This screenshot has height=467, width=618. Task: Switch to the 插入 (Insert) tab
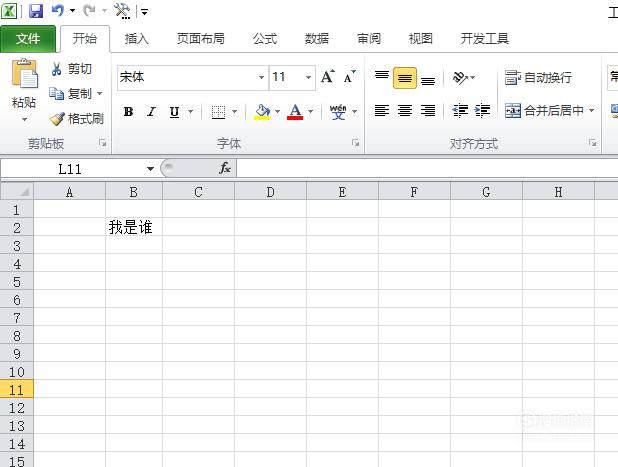point(136,39)
